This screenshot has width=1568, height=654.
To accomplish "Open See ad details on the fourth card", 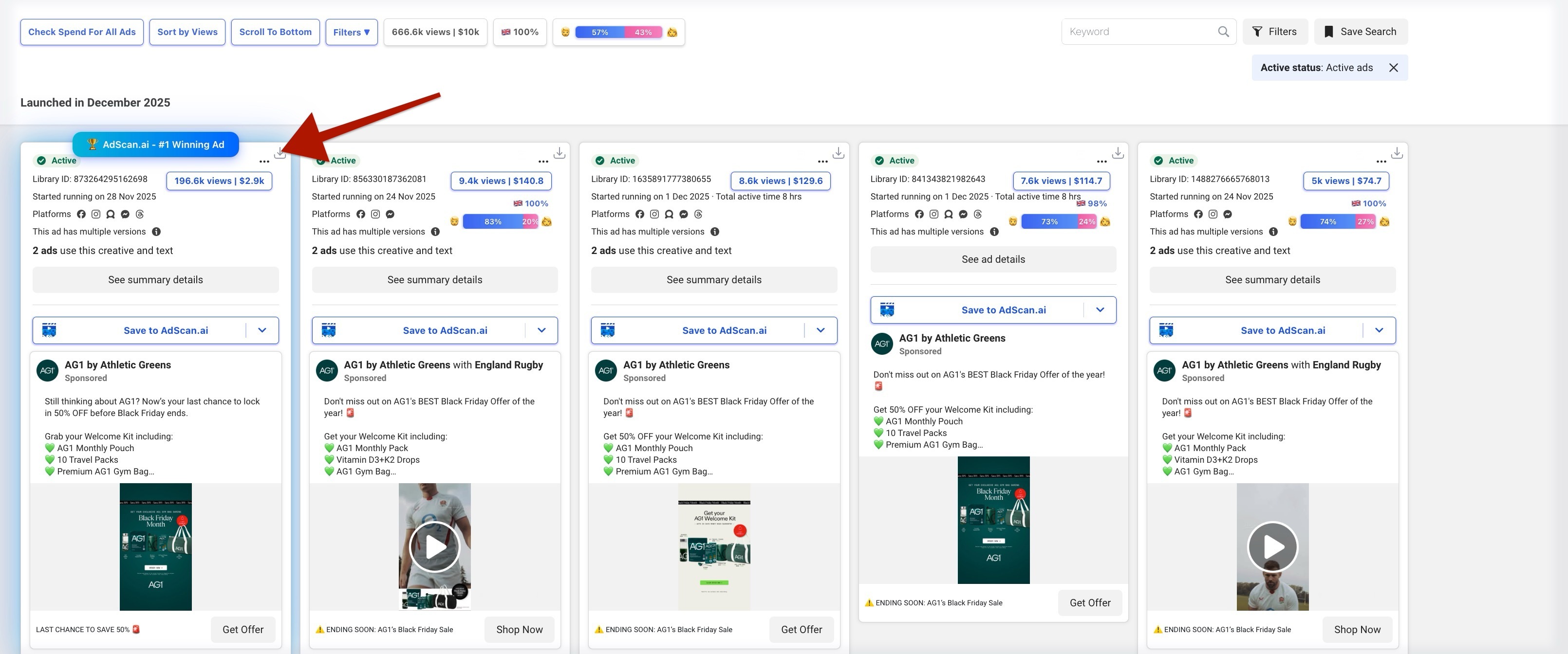I will (x=993, y=258).
